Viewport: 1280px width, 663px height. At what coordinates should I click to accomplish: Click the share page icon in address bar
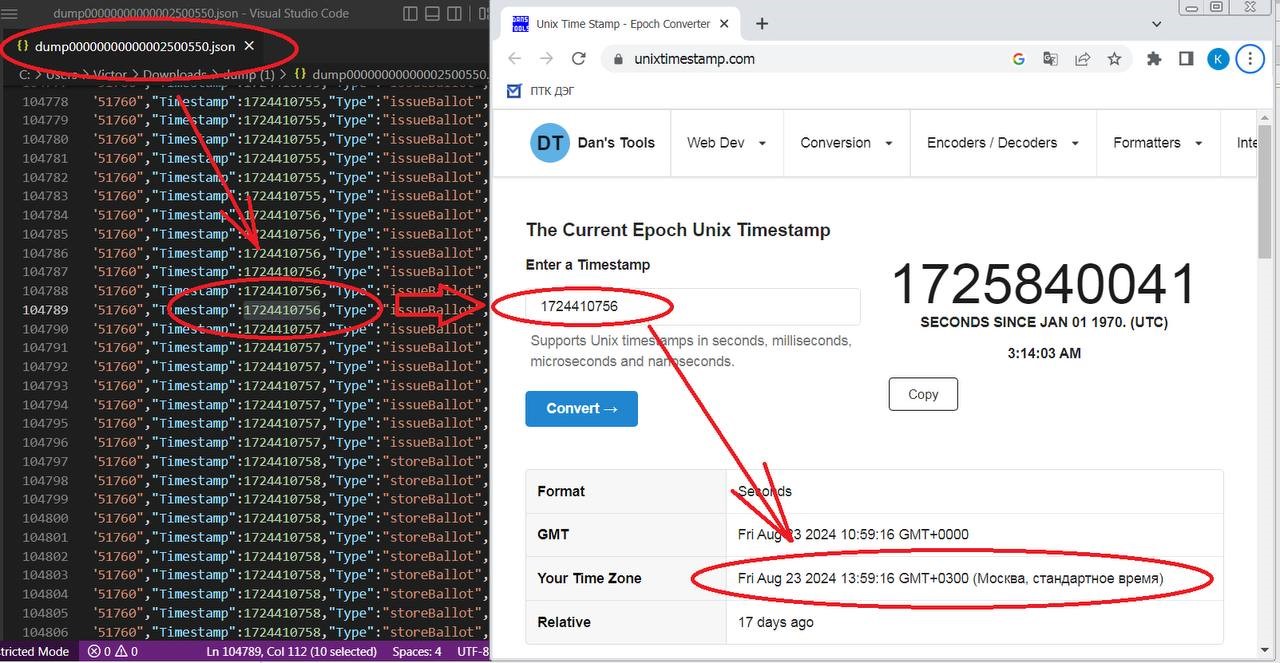(x=1082, y=59)
